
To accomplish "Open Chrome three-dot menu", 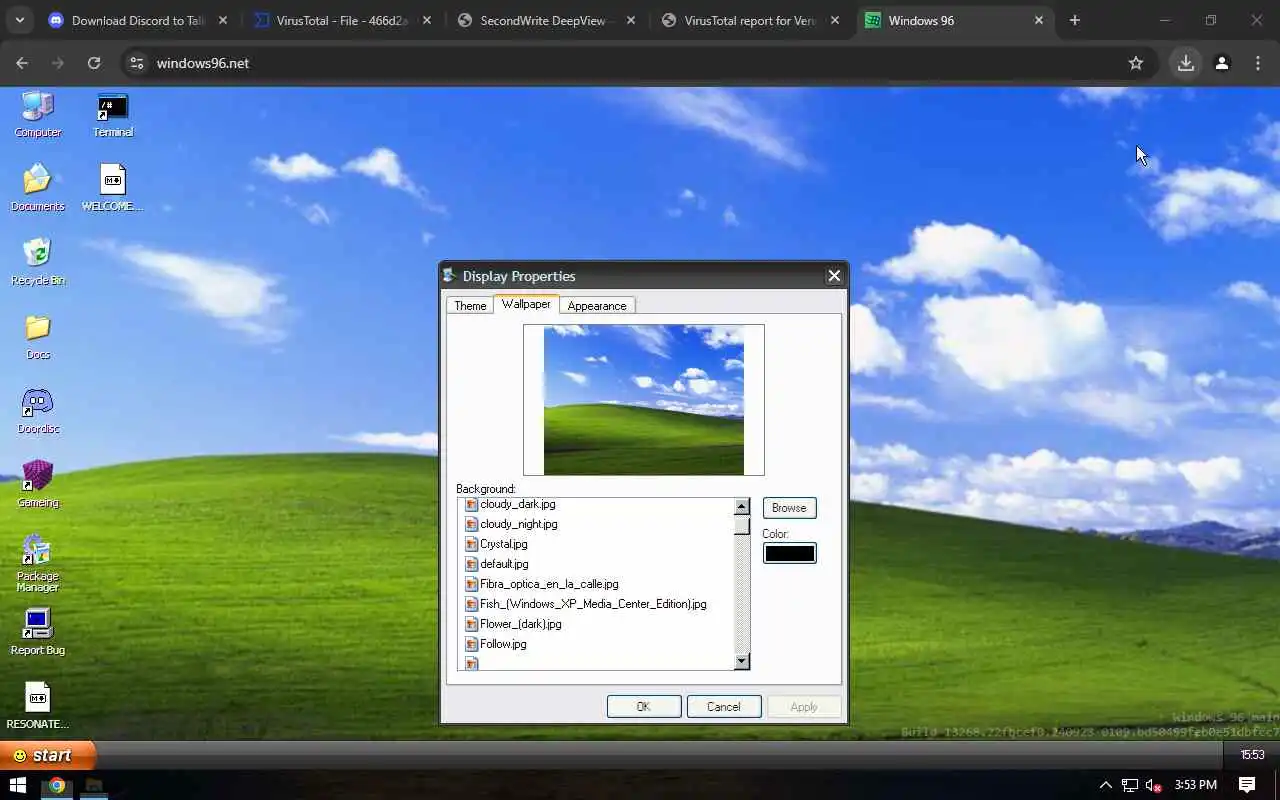I will point(1258,63).
